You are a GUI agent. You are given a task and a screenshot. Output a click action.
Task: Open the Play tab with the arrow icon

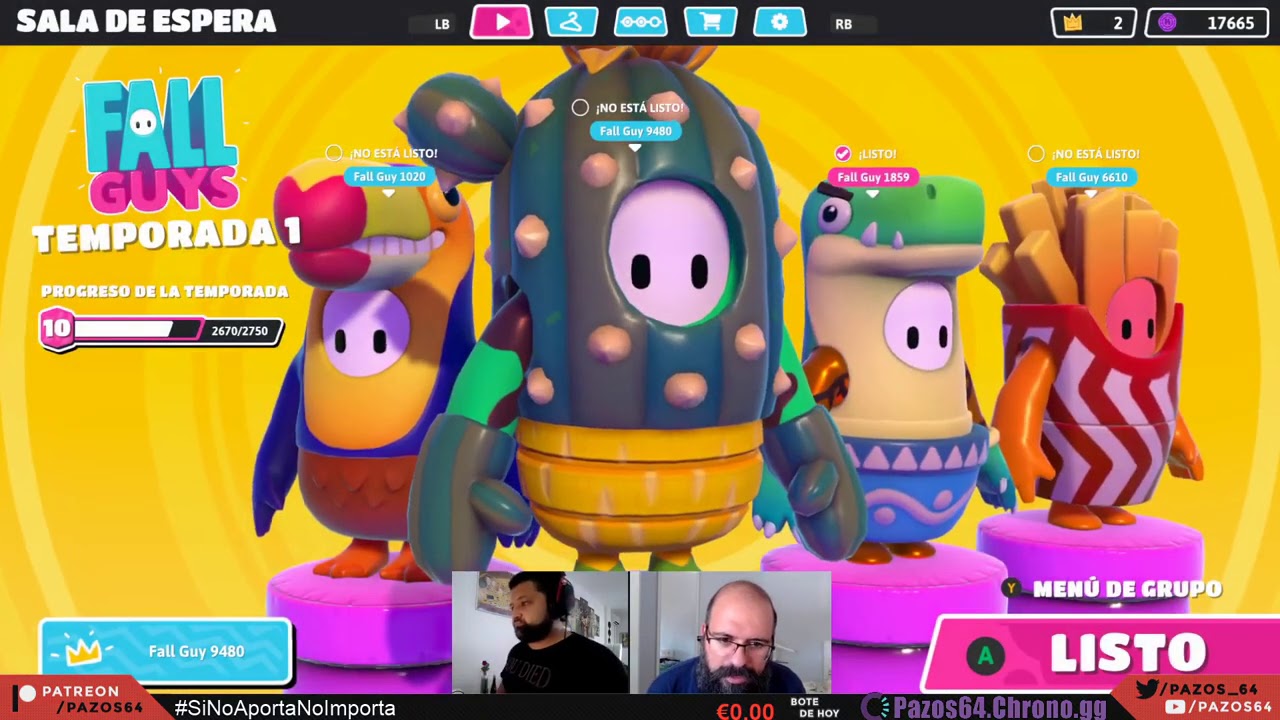click(x=501, y=22)
